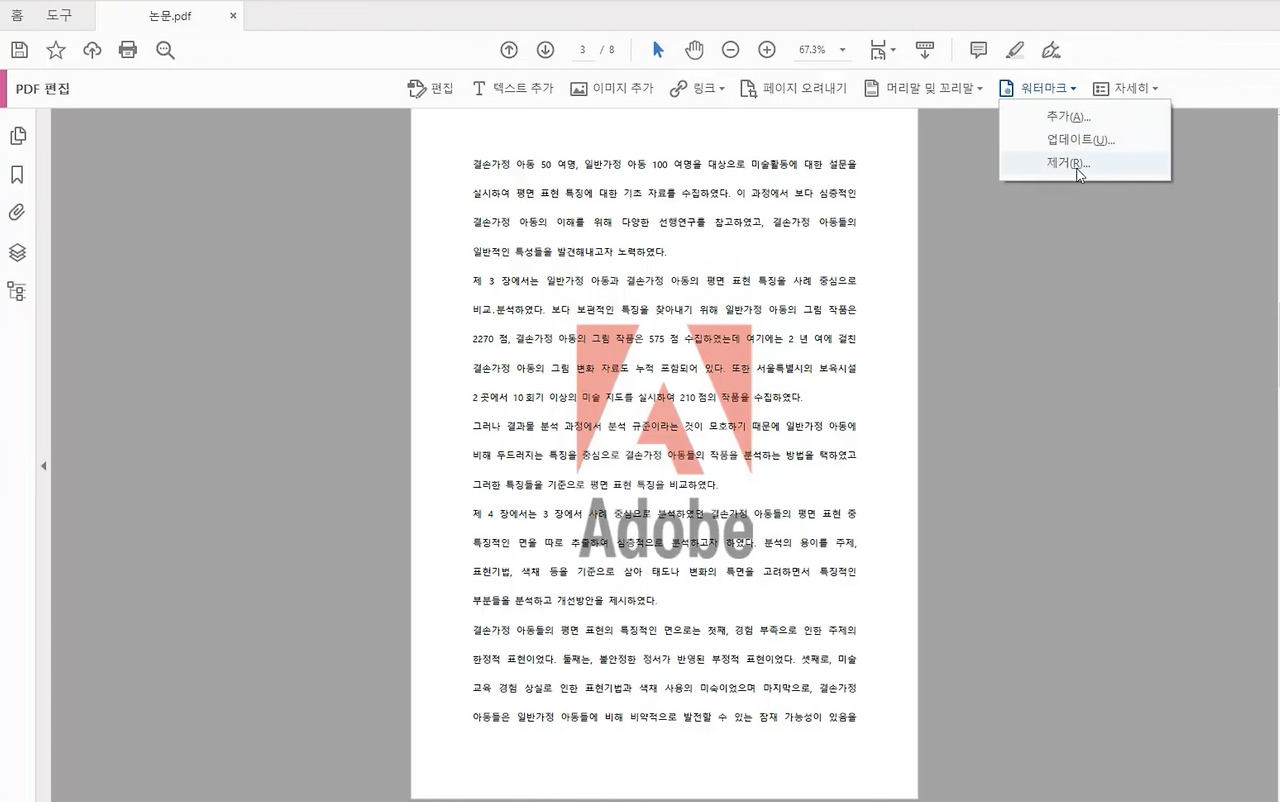Choose 이미지 추가 to add image

pos(612,89)
